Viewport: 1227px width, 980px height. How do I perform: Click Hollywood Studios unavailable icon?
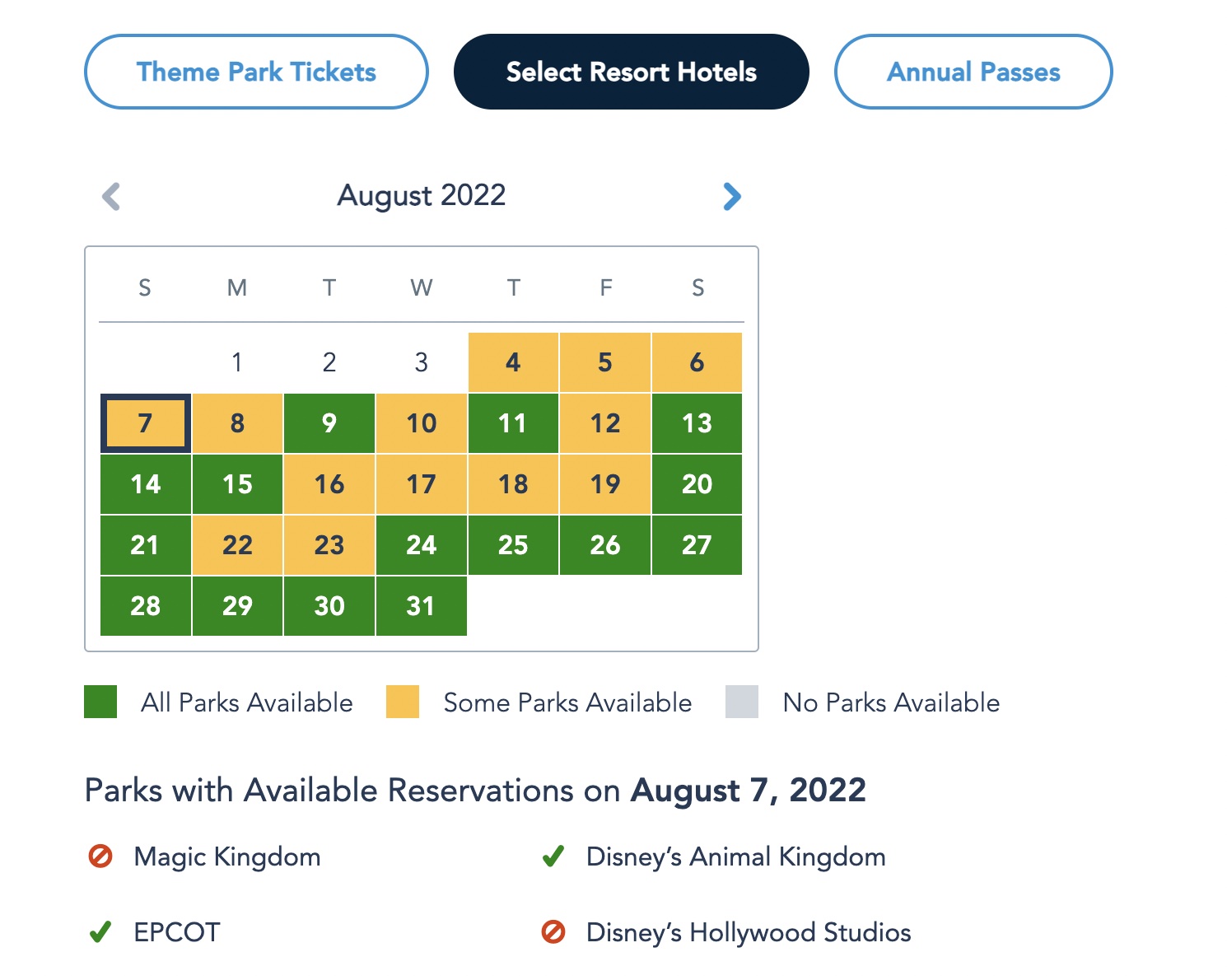coord(553,932)
